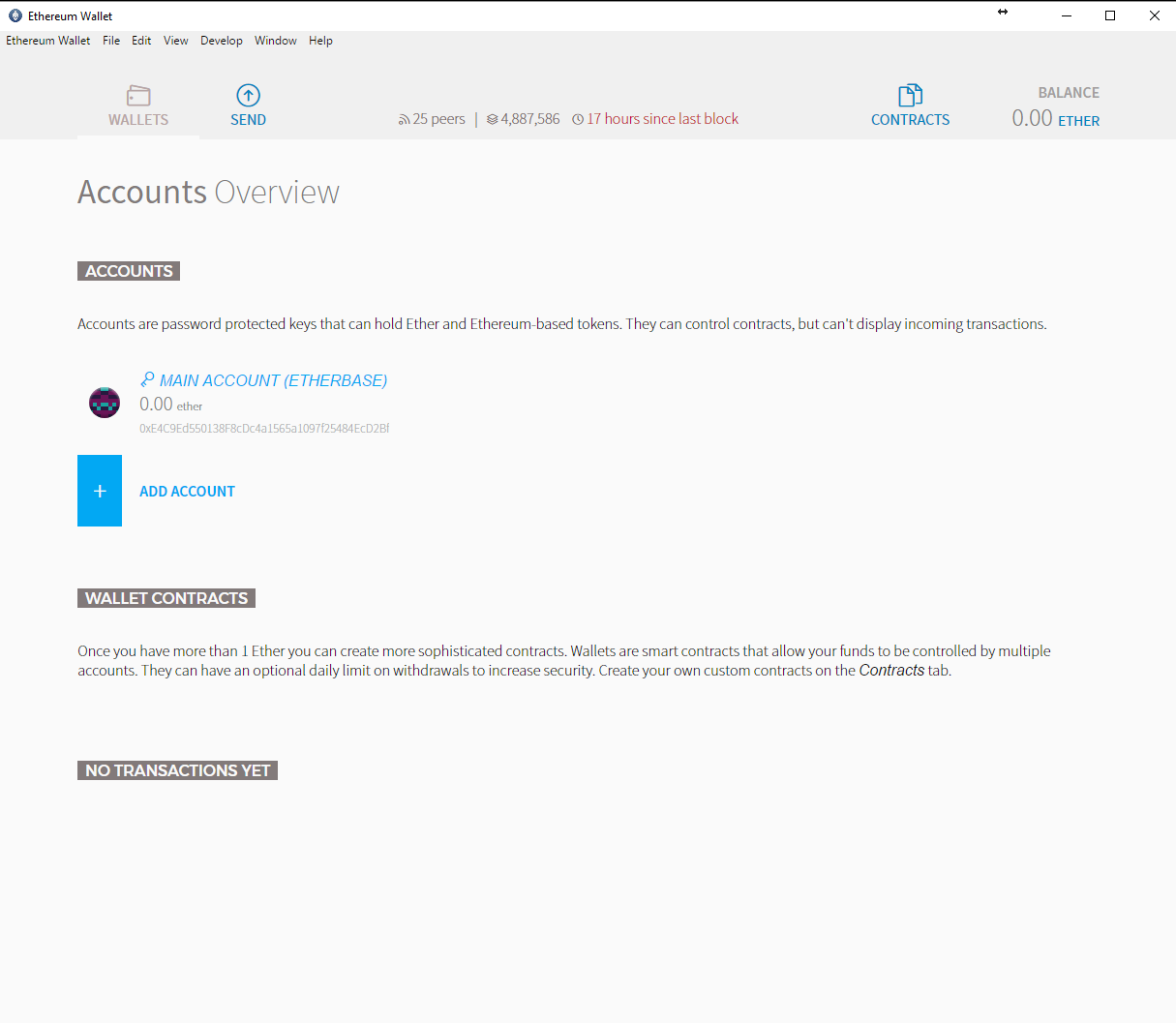Screen dimensions: 1176x1023
Task: Open the Edit menu
Action: pyautogui.click(x=141, y=41)
